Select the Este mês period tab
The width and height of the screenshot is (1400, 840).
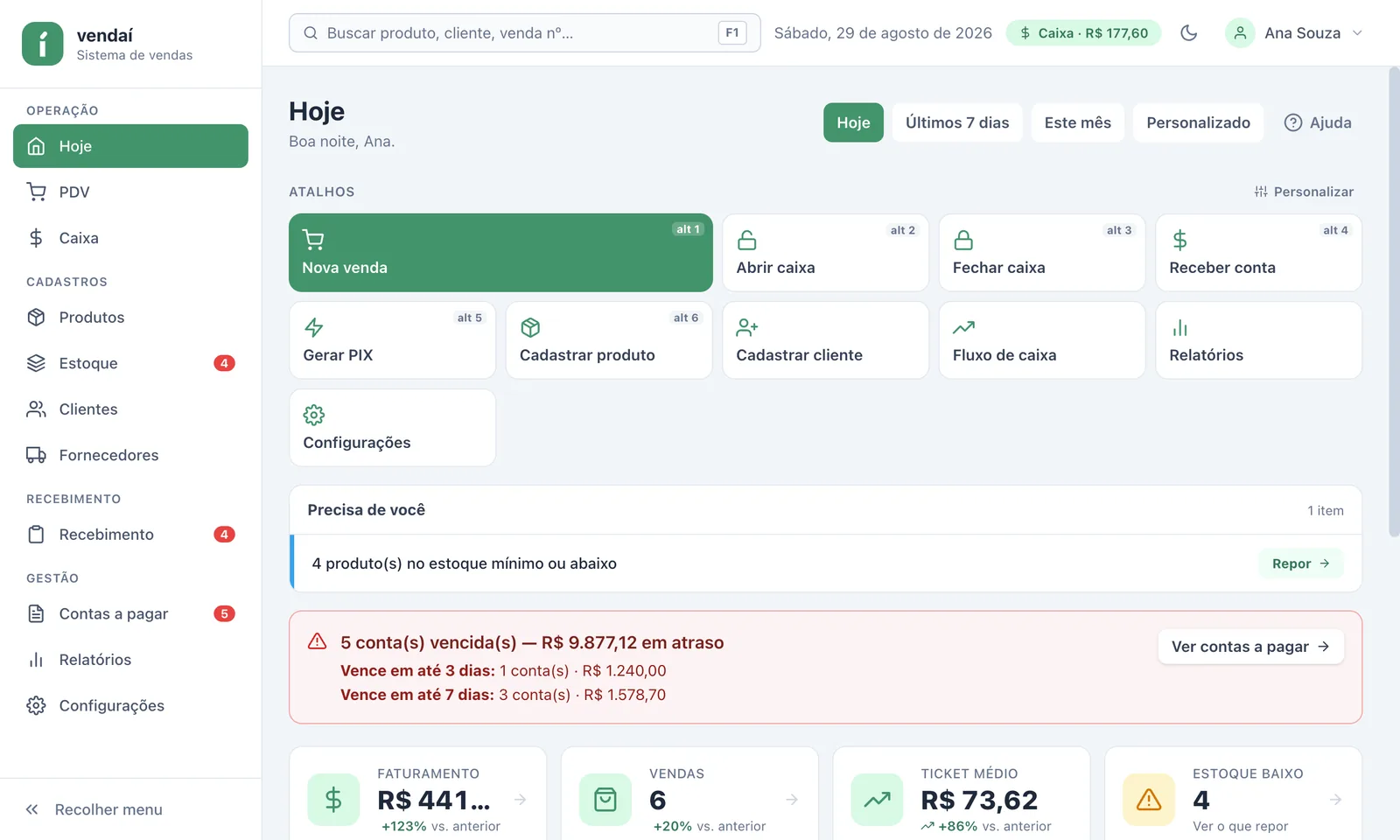1077,122
